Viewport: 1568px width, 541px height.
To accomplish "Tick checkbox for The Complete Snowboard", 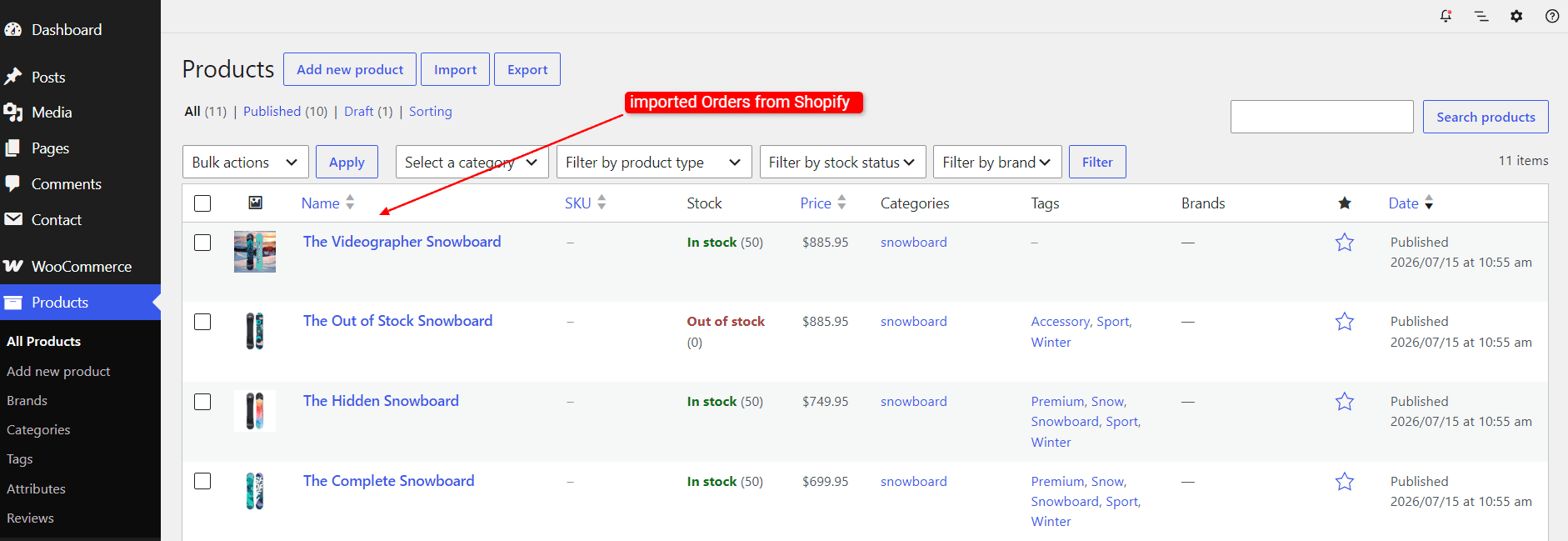I will 202,481.
